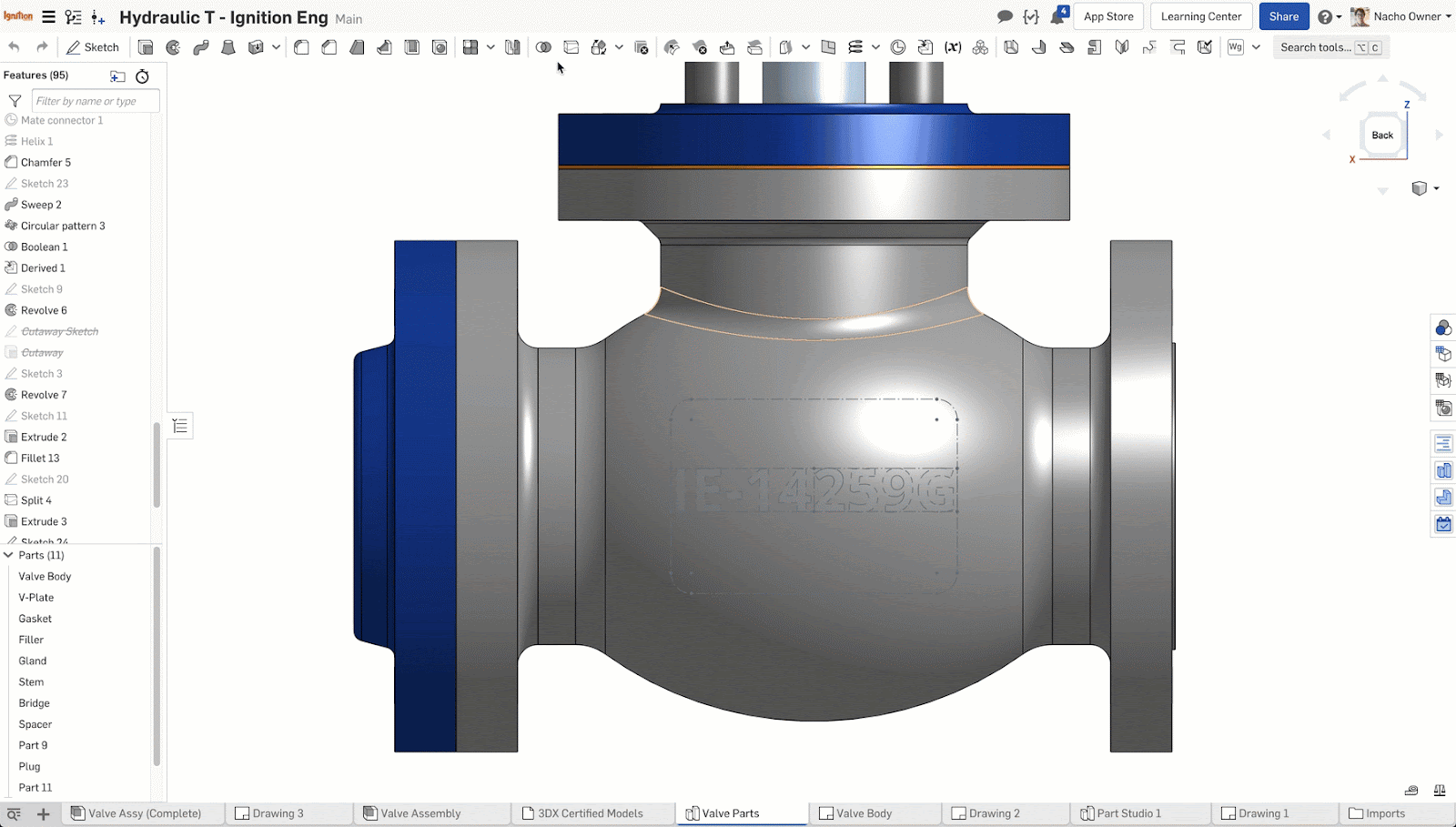Toggle rollback timer icon in Features header
The width and height of the screenshot is (1456, 827).
pos(142,76)
